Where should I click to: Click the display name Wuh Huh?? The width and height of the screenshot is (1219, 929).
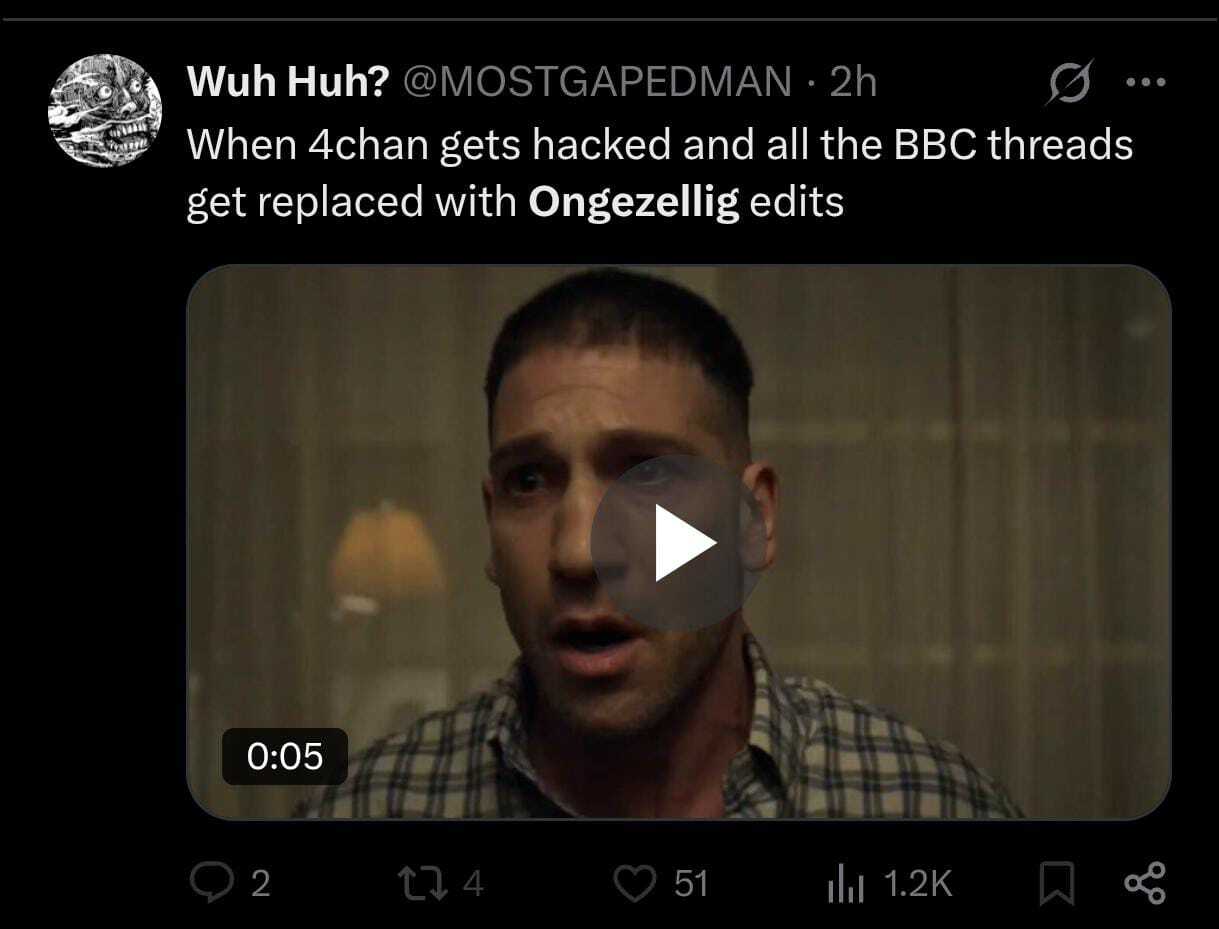point(287,83)
